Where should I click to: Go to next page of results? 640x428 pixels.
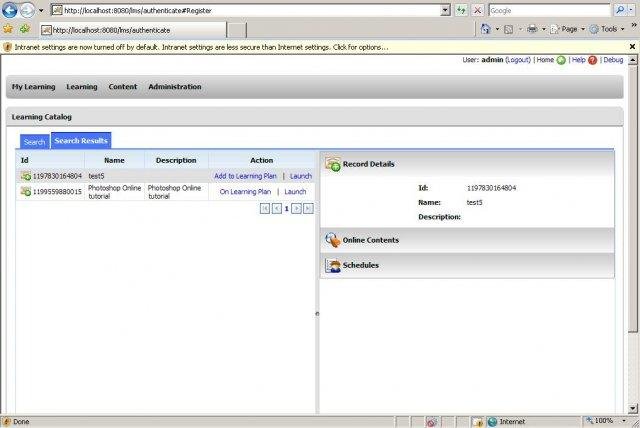click(297, 208)
